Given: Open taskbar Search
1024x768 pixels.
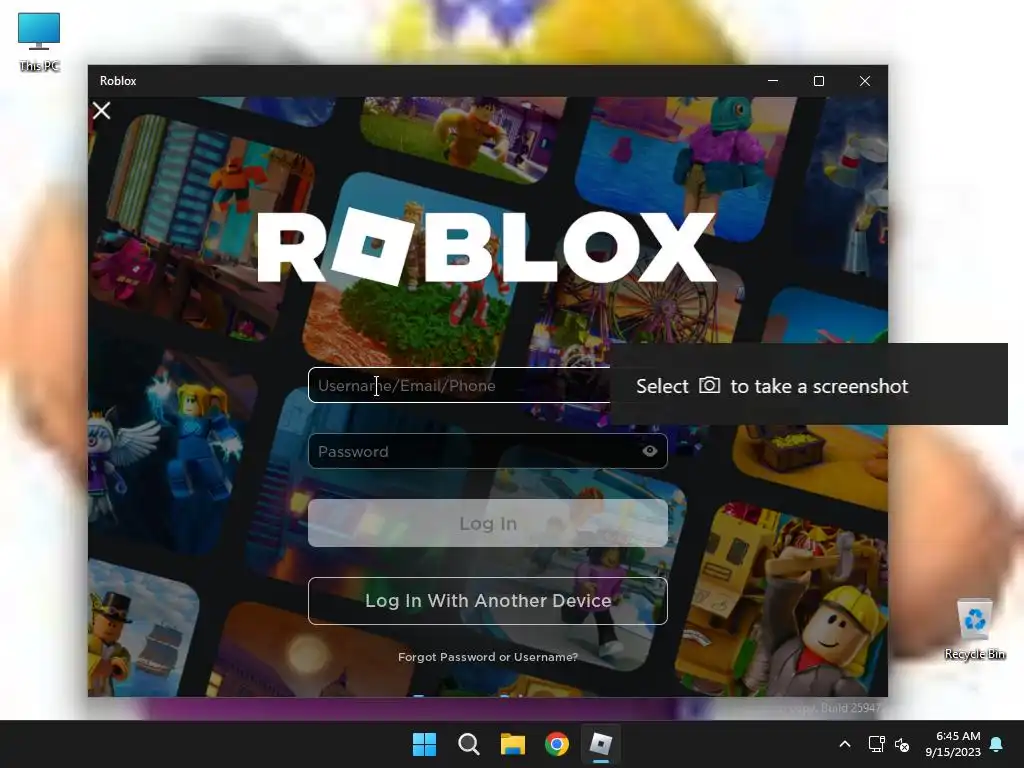Looking at the screenshot, I should click(x=468, y=744).
